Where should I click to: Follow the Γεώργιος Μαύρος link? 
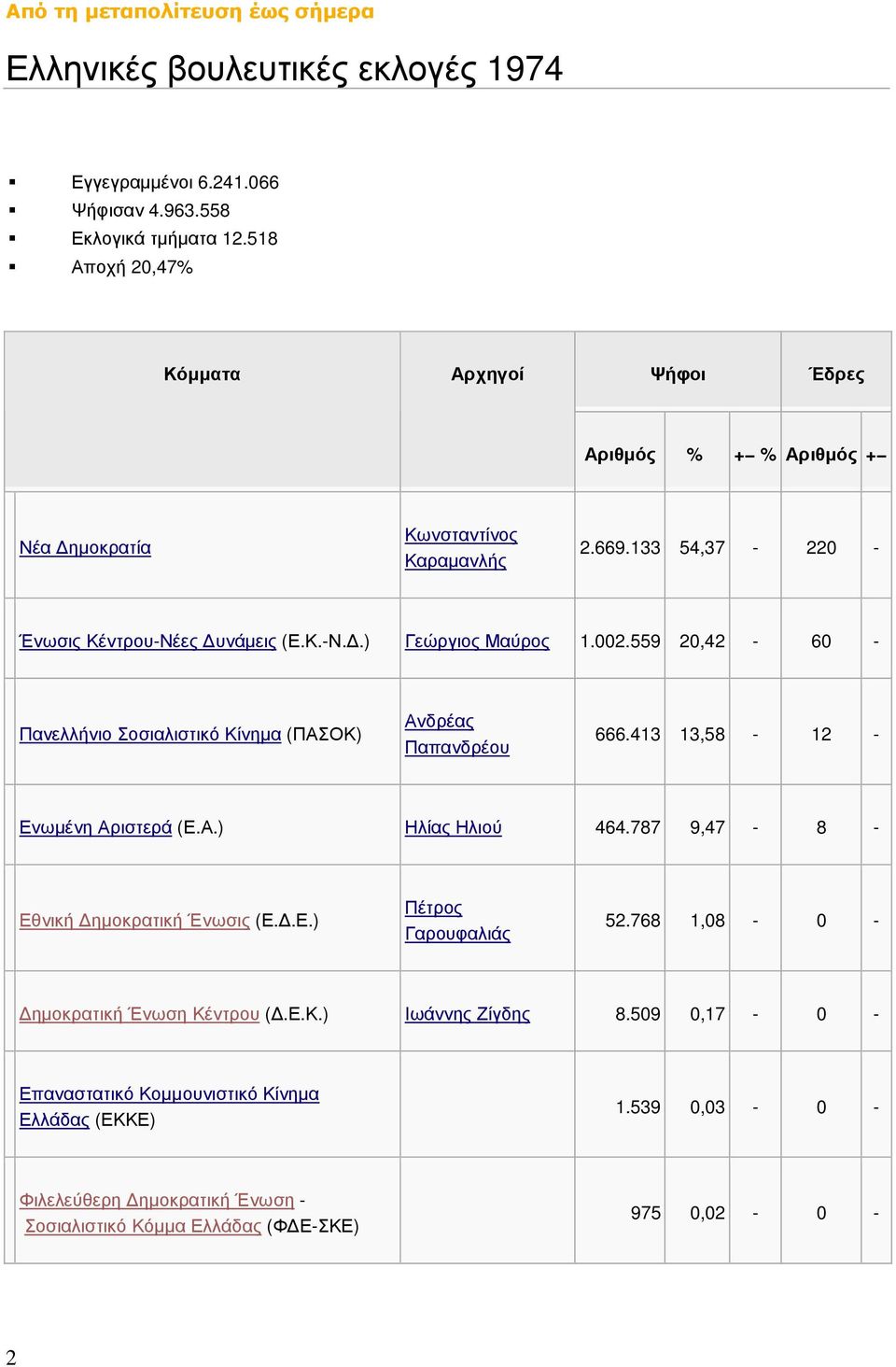pos(477,641)
